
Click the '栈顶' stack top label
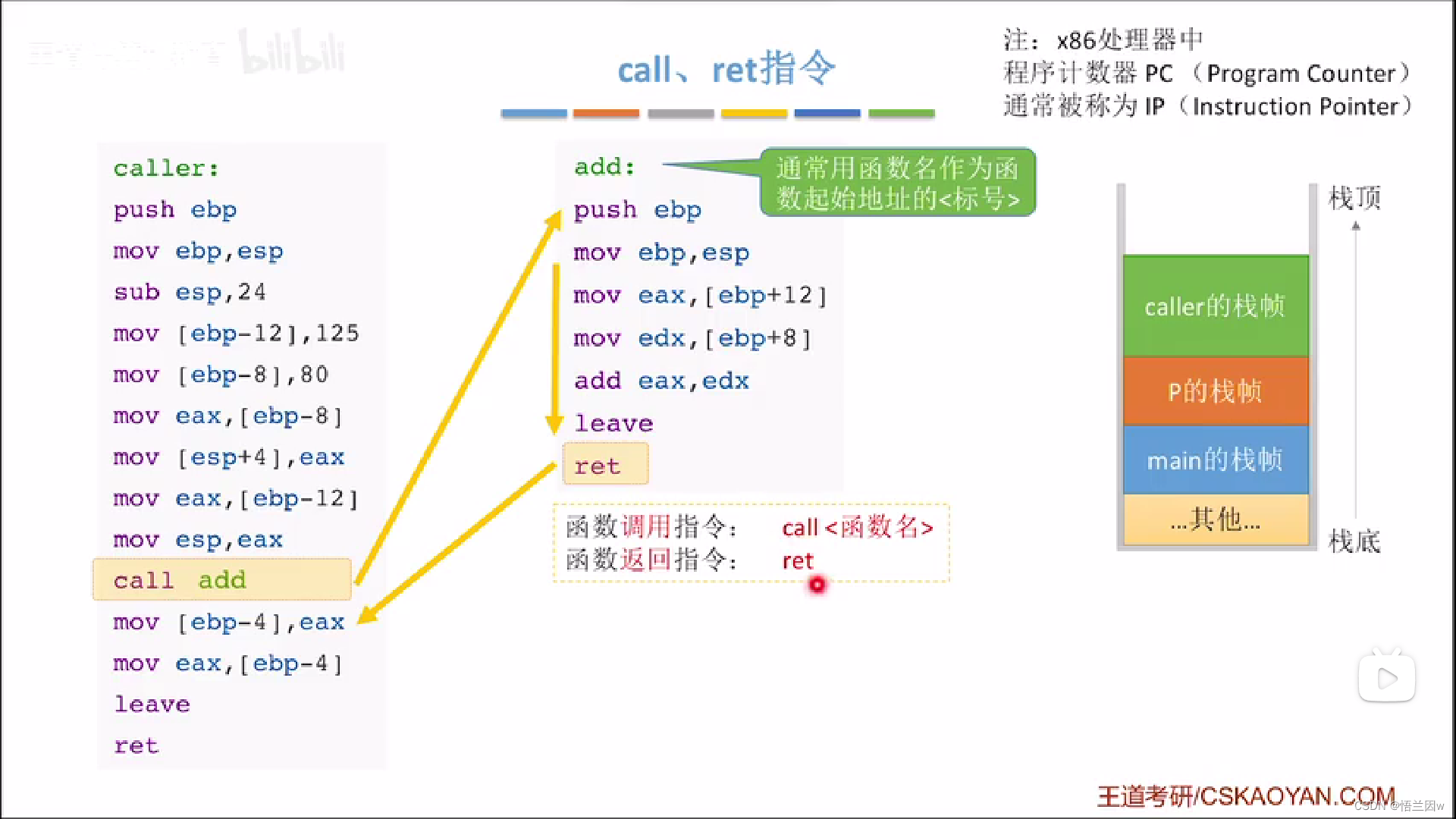[x=1354, y=198]
